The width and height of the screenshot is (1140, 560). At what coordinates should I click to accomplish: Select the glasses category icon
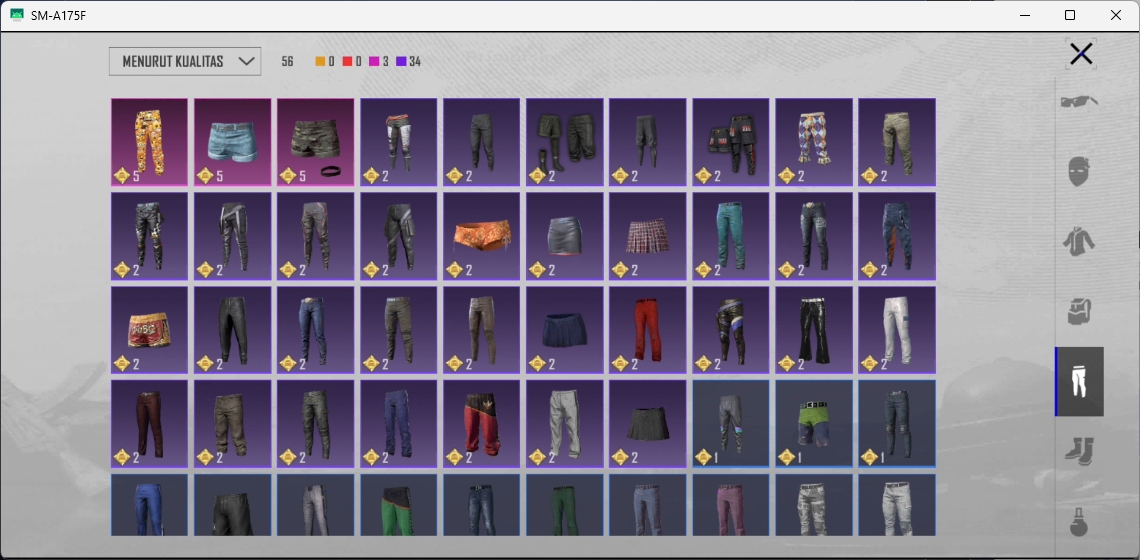click(1079, 102)
